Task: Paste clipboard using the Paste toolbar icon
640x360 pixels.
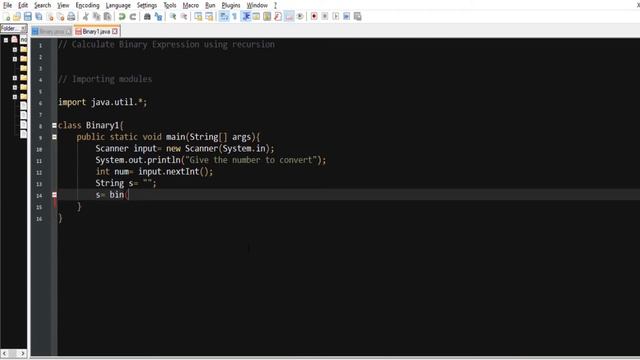Action: 107,16
